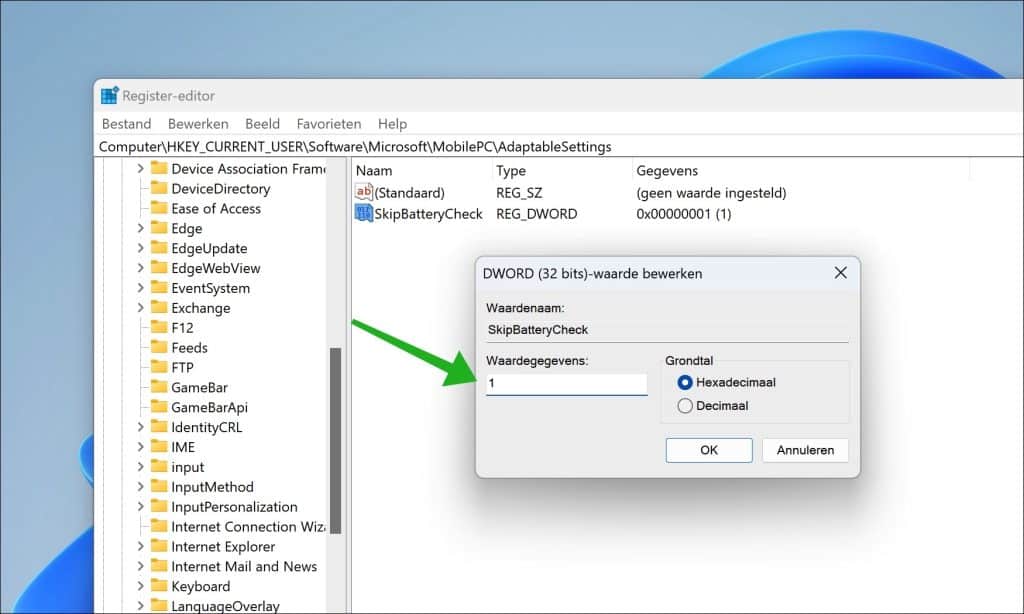Expand the Keyboard key
Screen dimensions: 1024x614
click(140, 586)
